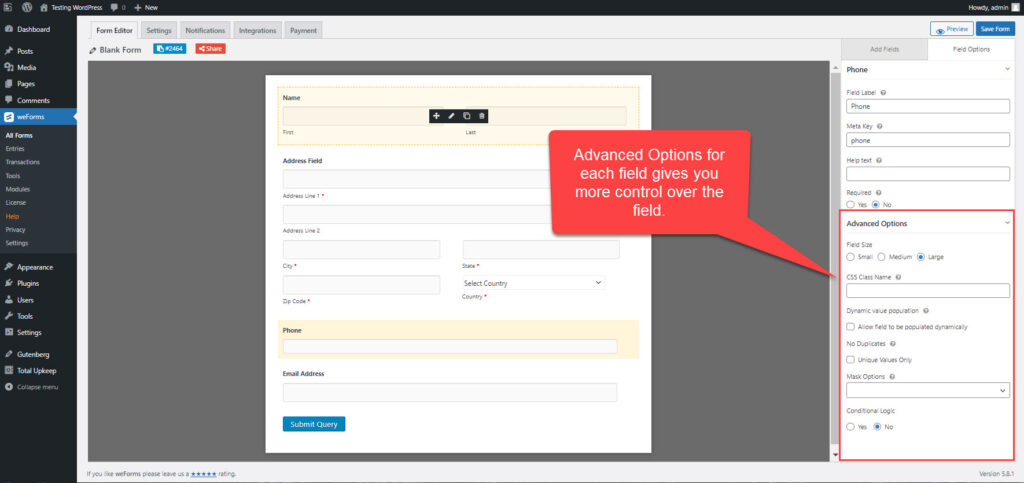Viewport: 1024px width, 483px height.
Task: Click the Submit Query button
Action: (x=314, y=424)
